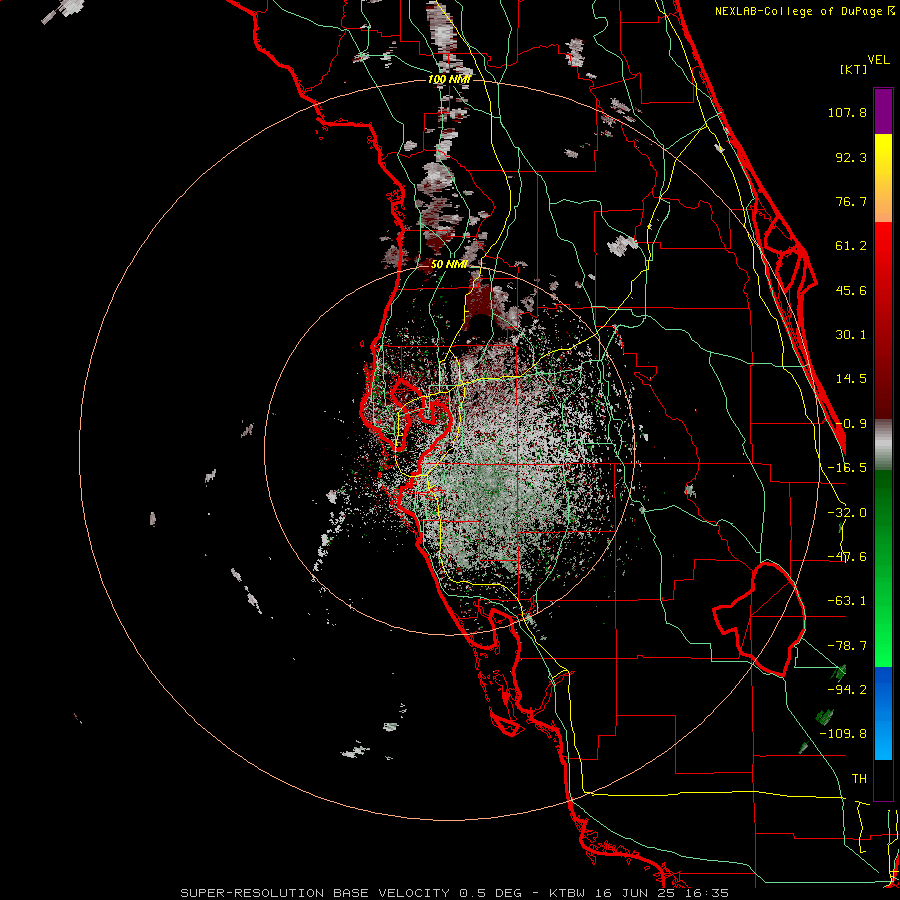
Task: Click the TH label on color scale
Action: (859, 779)
